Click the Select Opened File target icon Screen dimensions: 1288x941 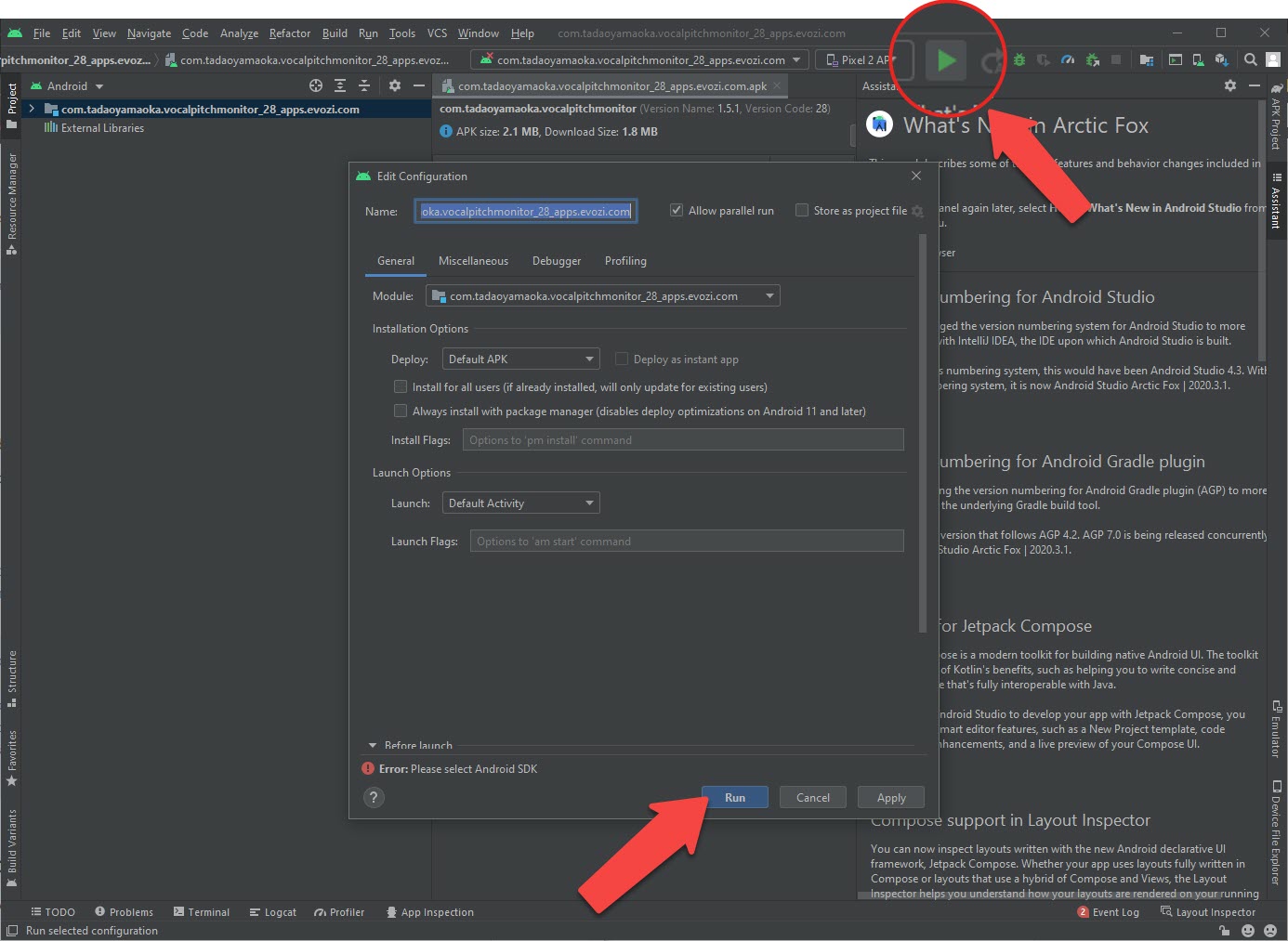pos(316,85)
